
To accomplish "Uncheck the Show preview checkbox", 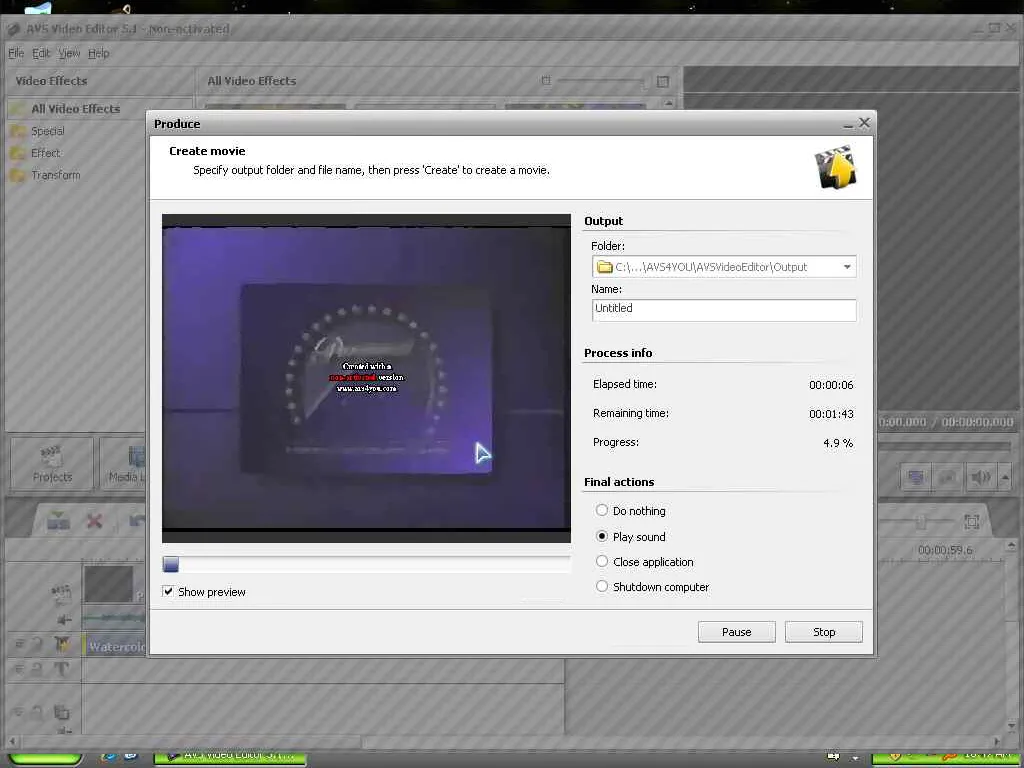I will (x=168, y=591).
